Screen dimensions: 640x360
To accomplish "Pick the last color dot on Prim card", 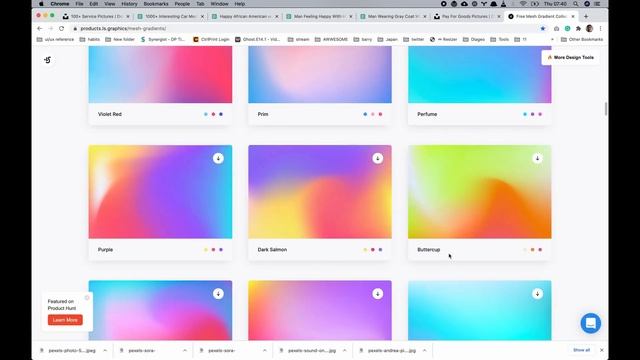I will pos(380,114).
